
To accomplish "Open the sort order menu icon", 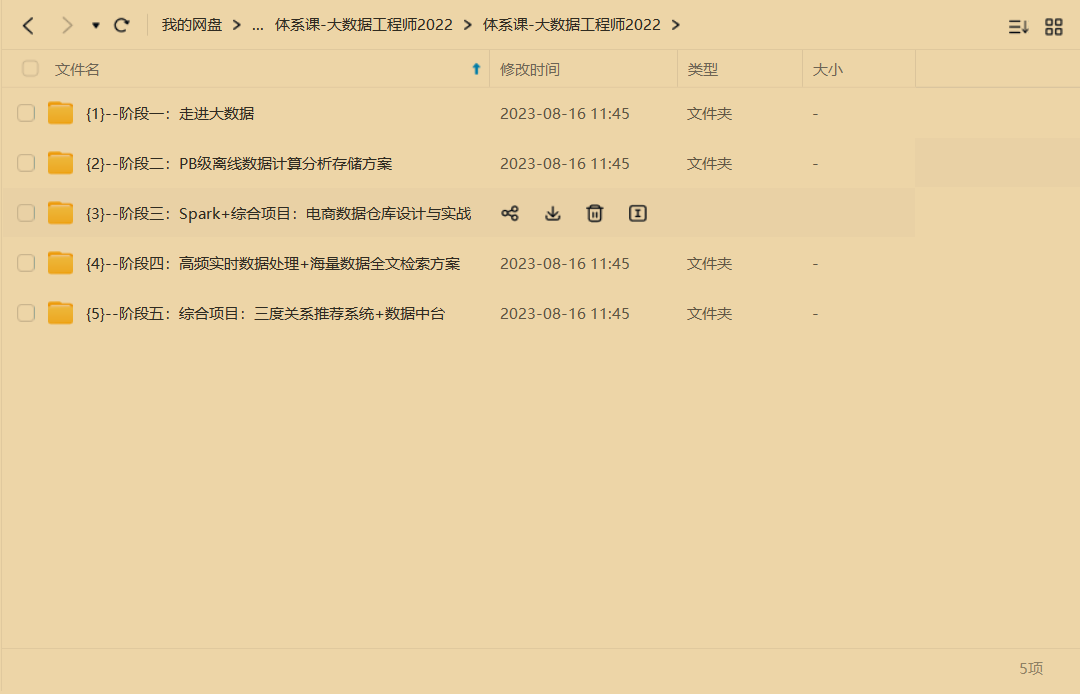I will (x=1018, y=27).
